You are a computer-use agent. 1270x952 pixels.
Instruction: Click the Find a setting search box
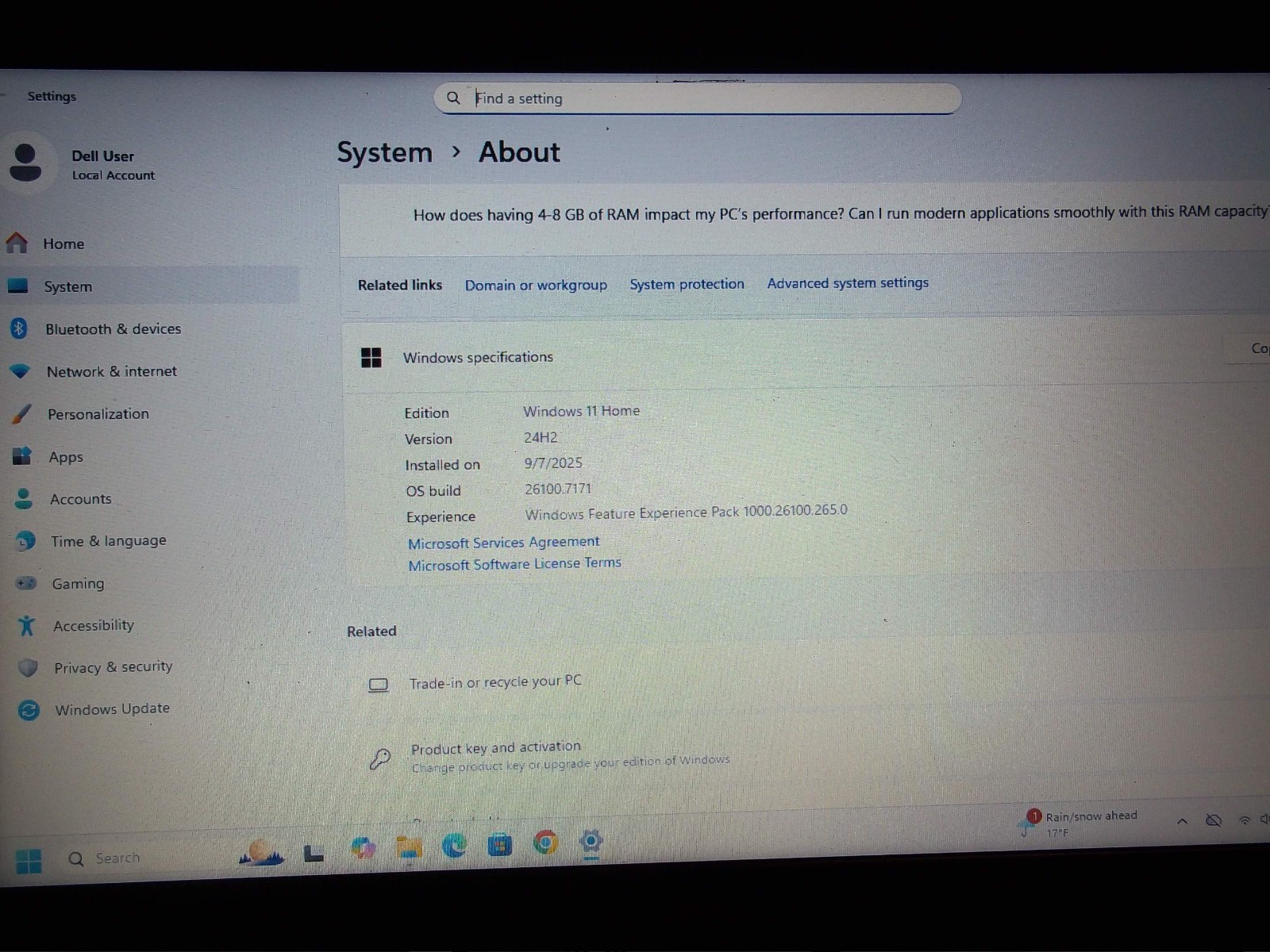point(698,98)
